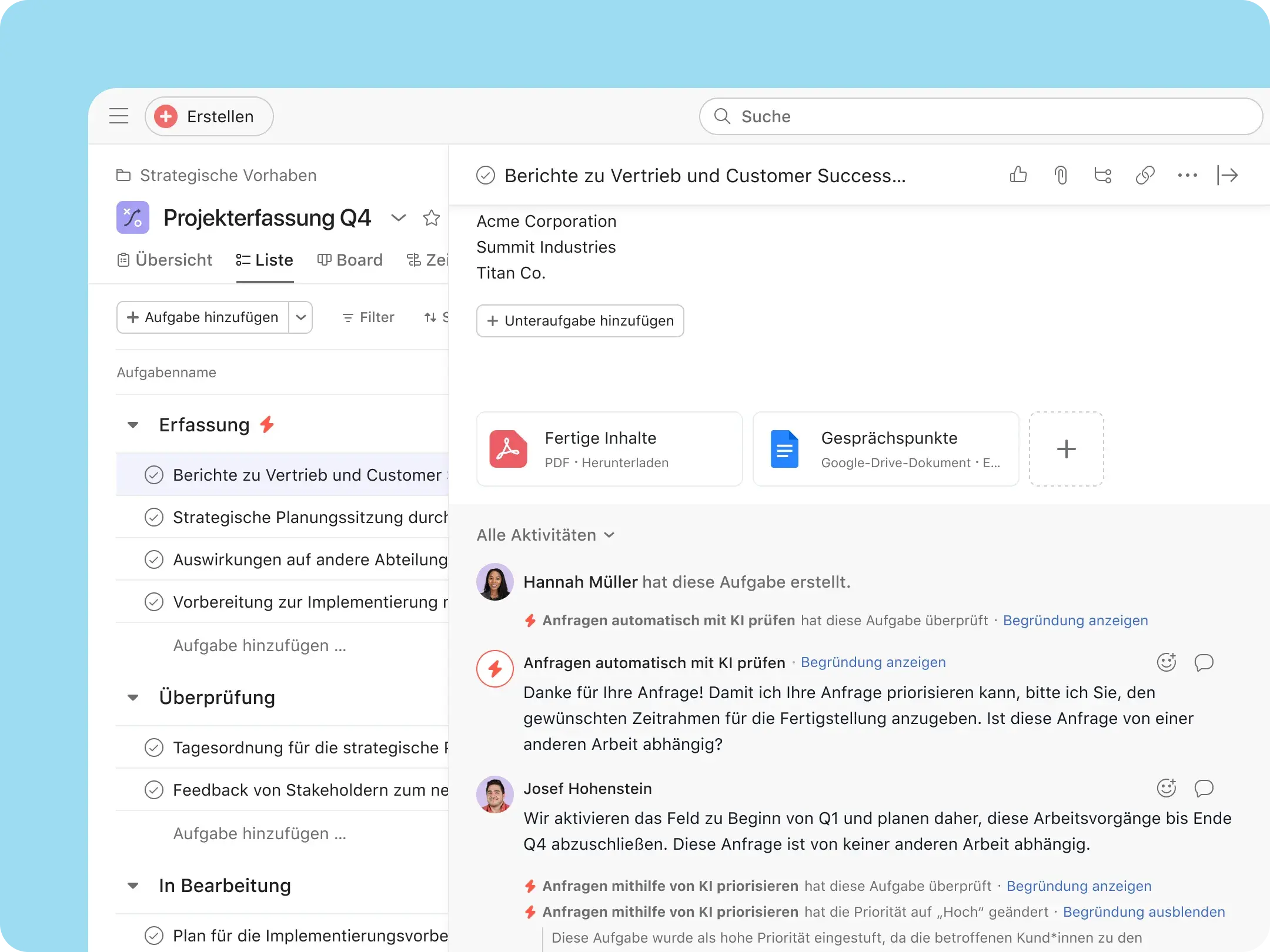Open the three-dot more actions menu
This screenshot has height=952, width=1270.
1188,175
